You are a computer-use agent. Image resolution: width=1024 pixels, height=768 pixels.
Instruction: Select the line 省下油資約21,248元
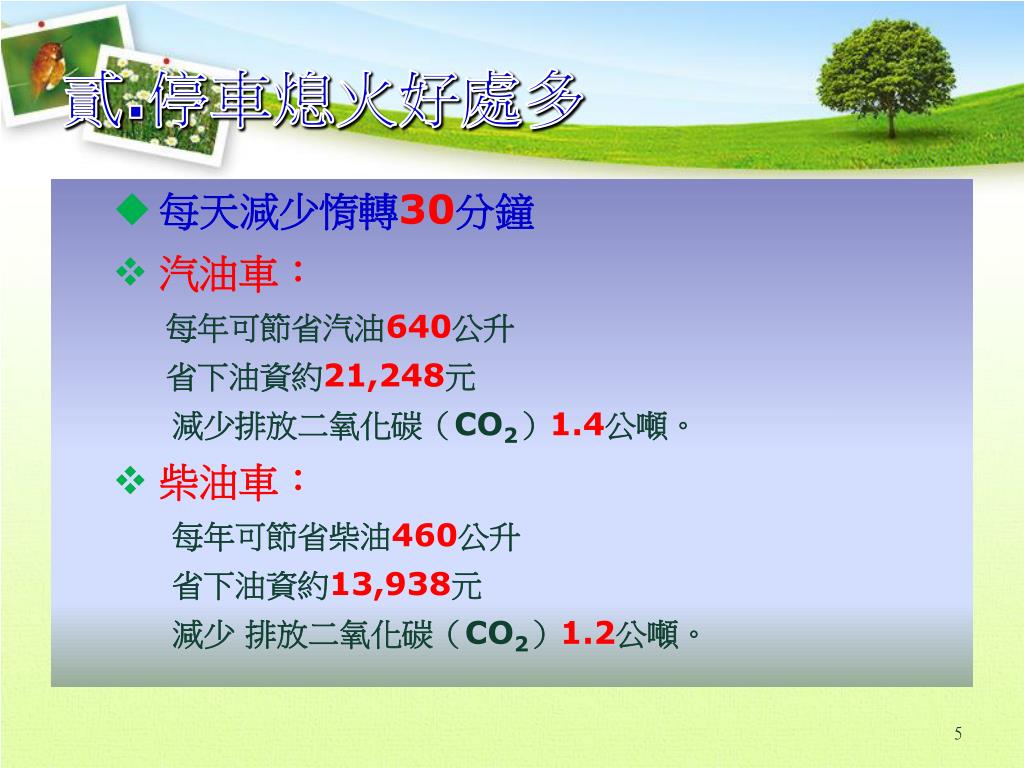(x=321, y=377)
